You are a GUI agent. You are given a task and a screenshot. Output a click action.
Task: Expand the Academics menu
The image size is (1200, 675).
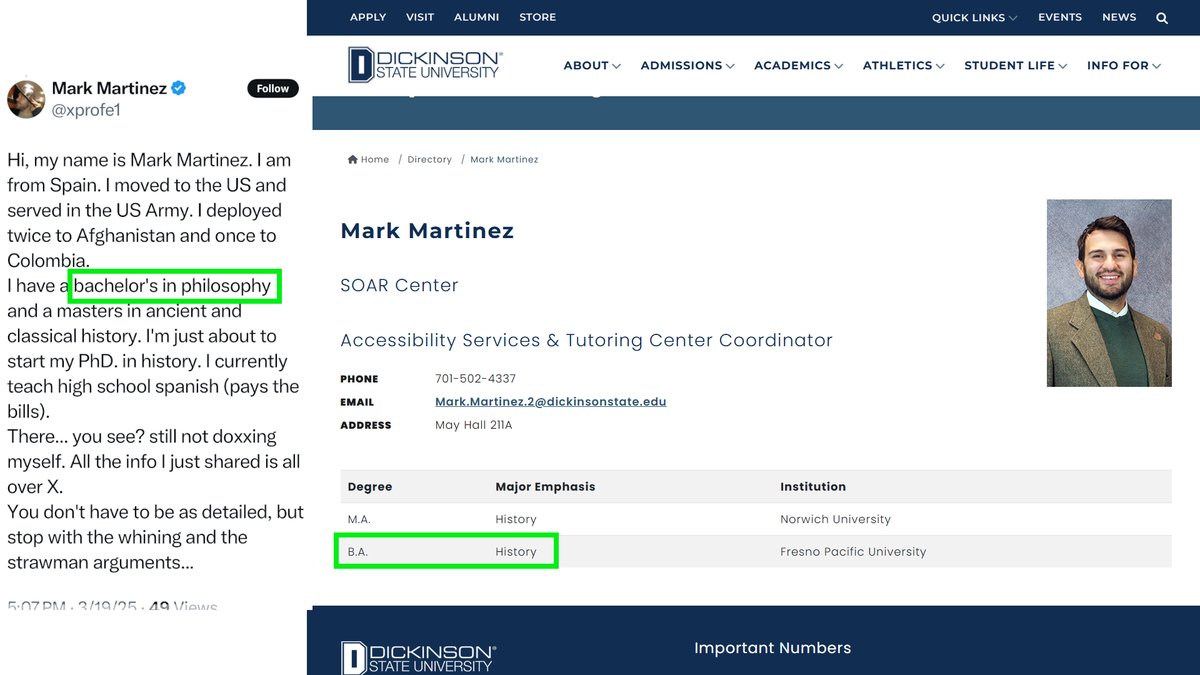point(799,66)
